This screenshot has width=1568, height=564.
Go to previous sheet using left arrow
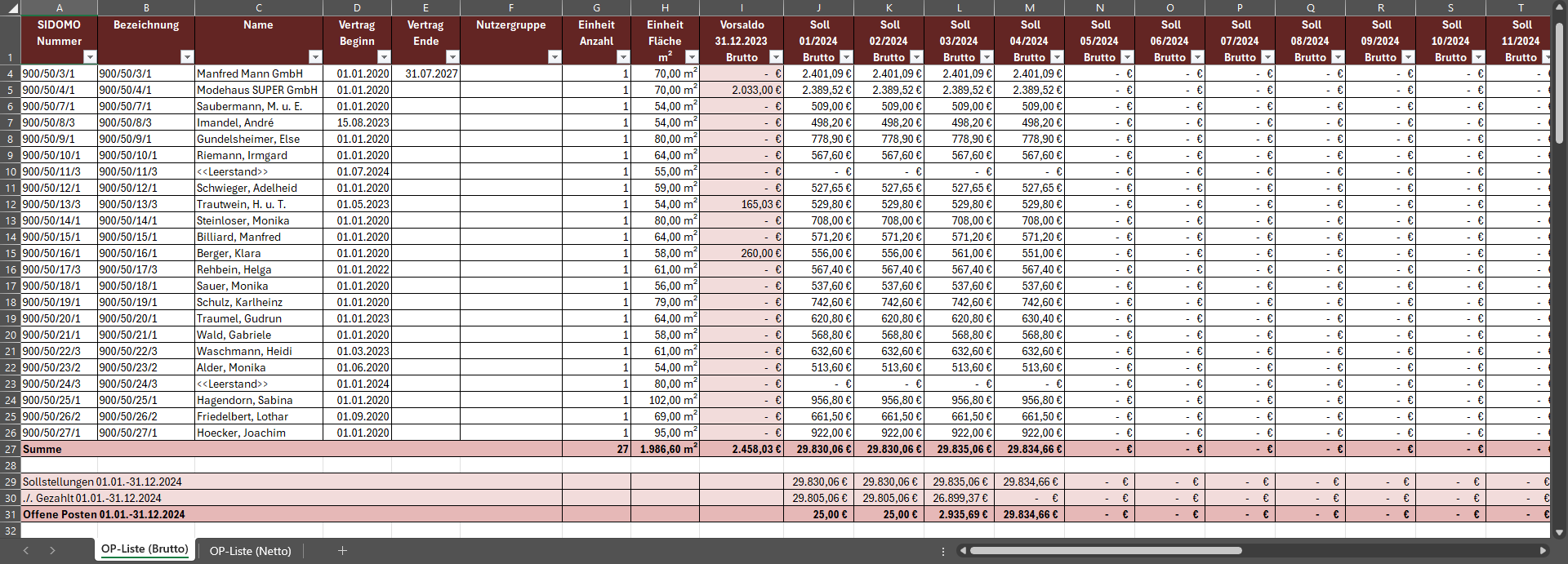(26, 551)
